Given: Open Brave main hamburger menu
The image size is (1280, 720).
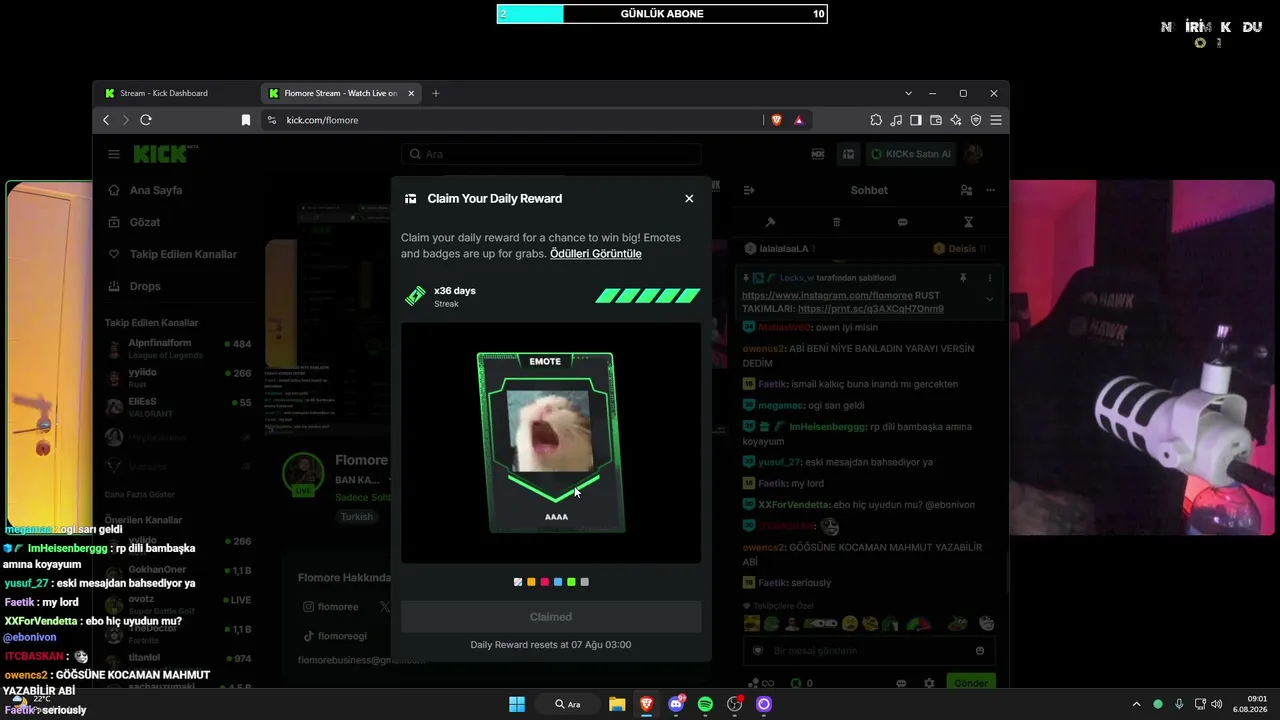Looking at the screenshot, I should [996, 120].
